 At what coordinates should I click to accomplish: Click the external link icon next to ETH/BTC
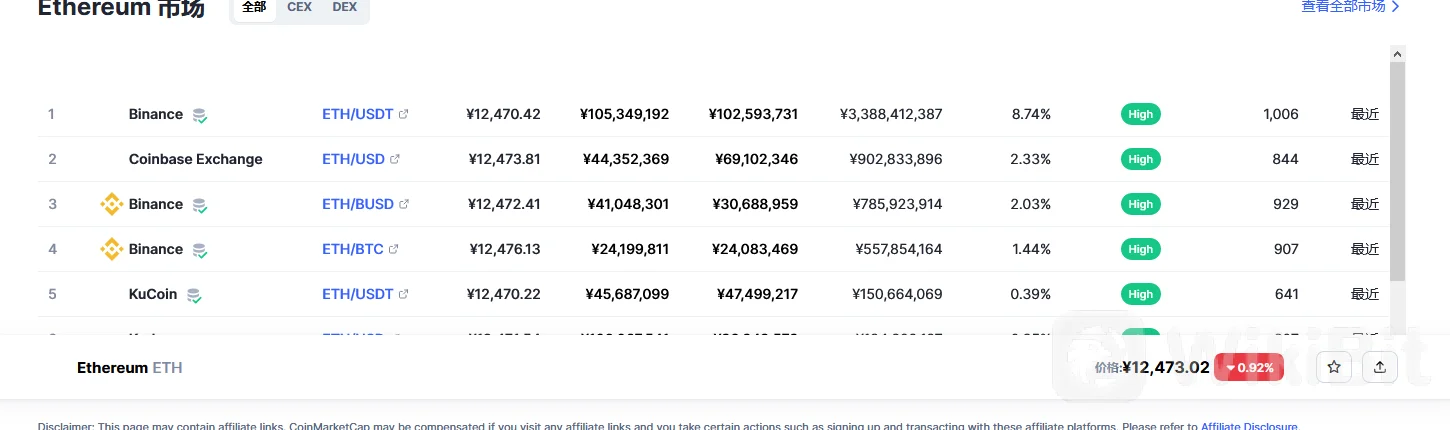point(394,249)
